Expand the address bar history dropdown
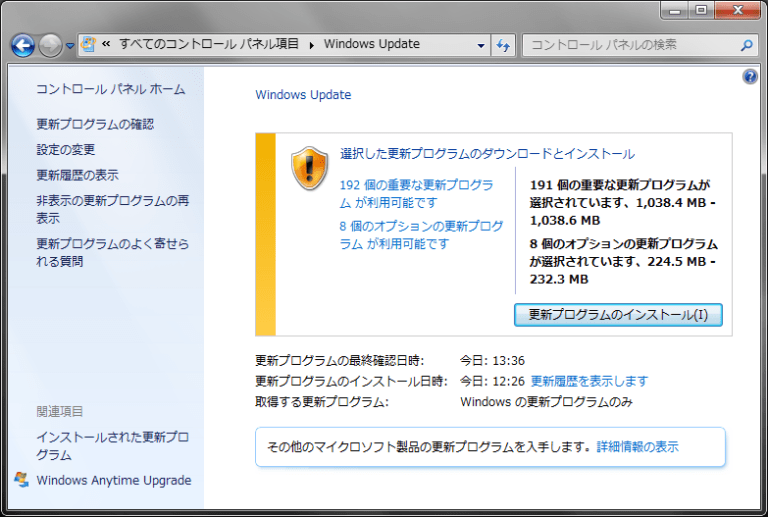 [481, 46]
